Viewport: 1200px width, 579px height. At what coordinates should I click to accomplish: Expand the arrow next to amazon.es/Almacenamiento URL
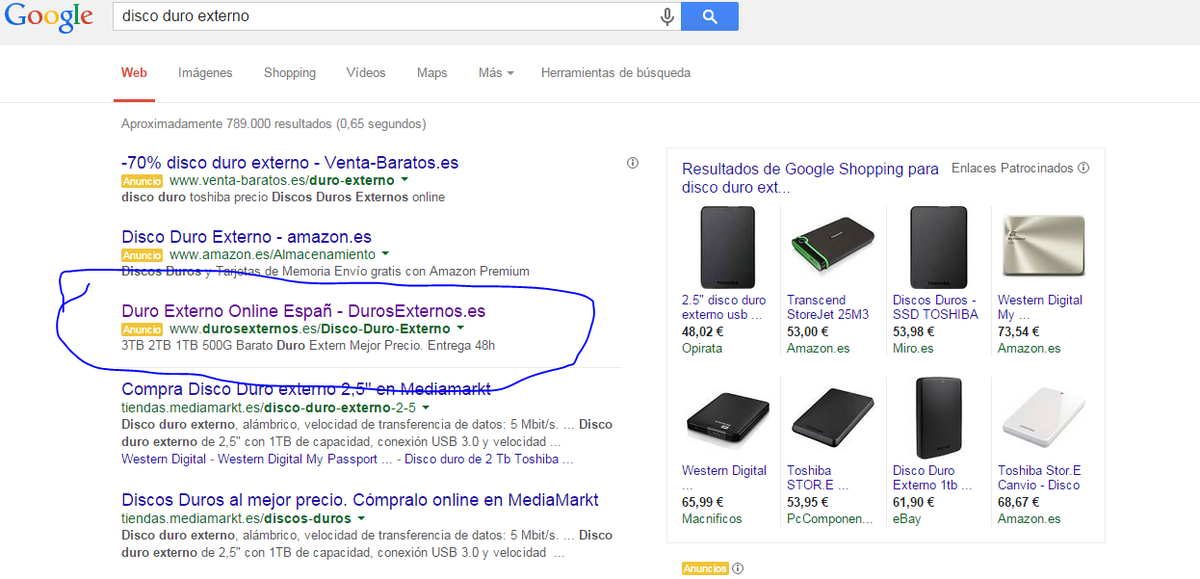coord(386,255)
